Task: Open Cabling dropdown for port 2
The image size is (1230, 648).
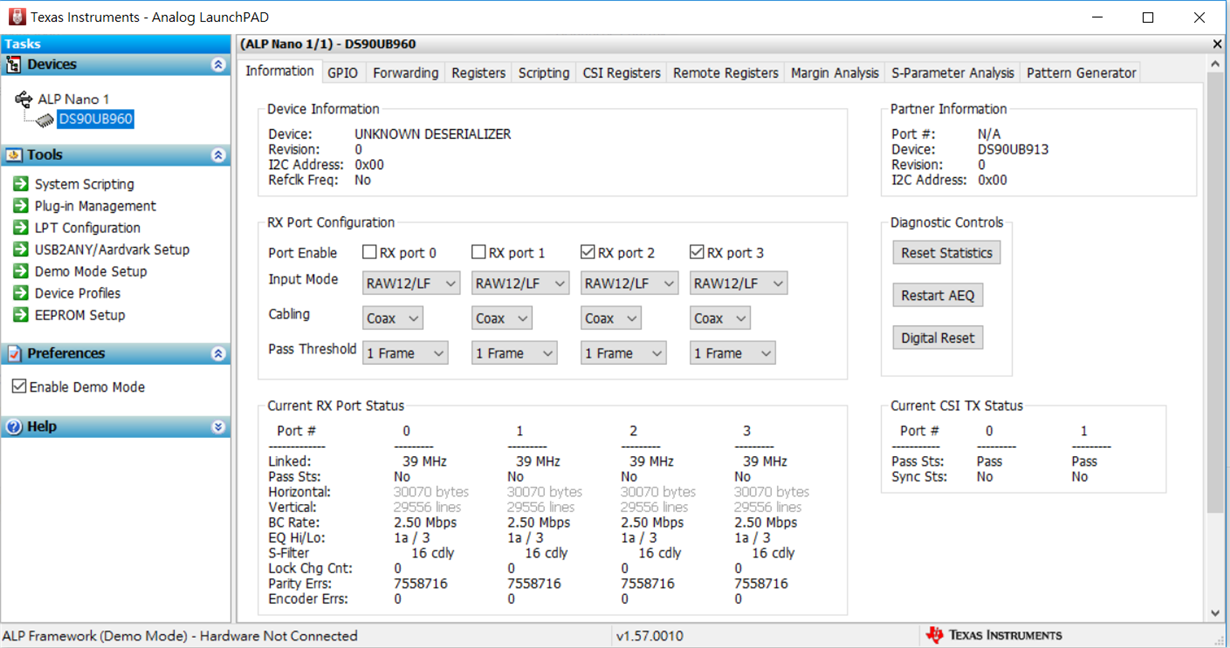Action: [611, 318]
